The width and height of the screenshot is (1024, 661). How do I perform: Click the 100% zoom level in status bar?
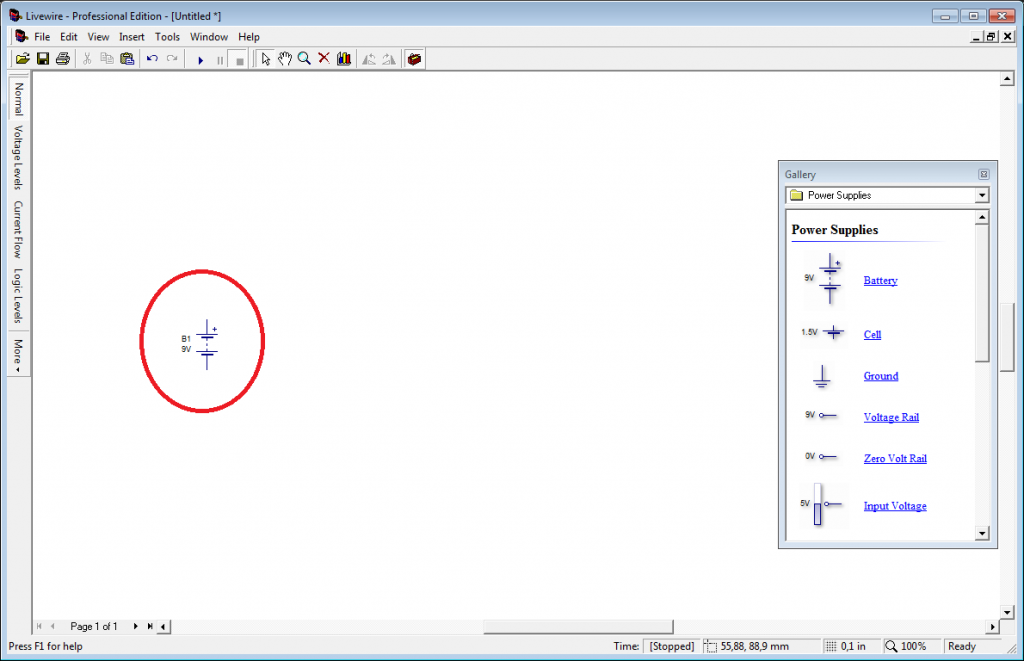(x=913, y=646)
